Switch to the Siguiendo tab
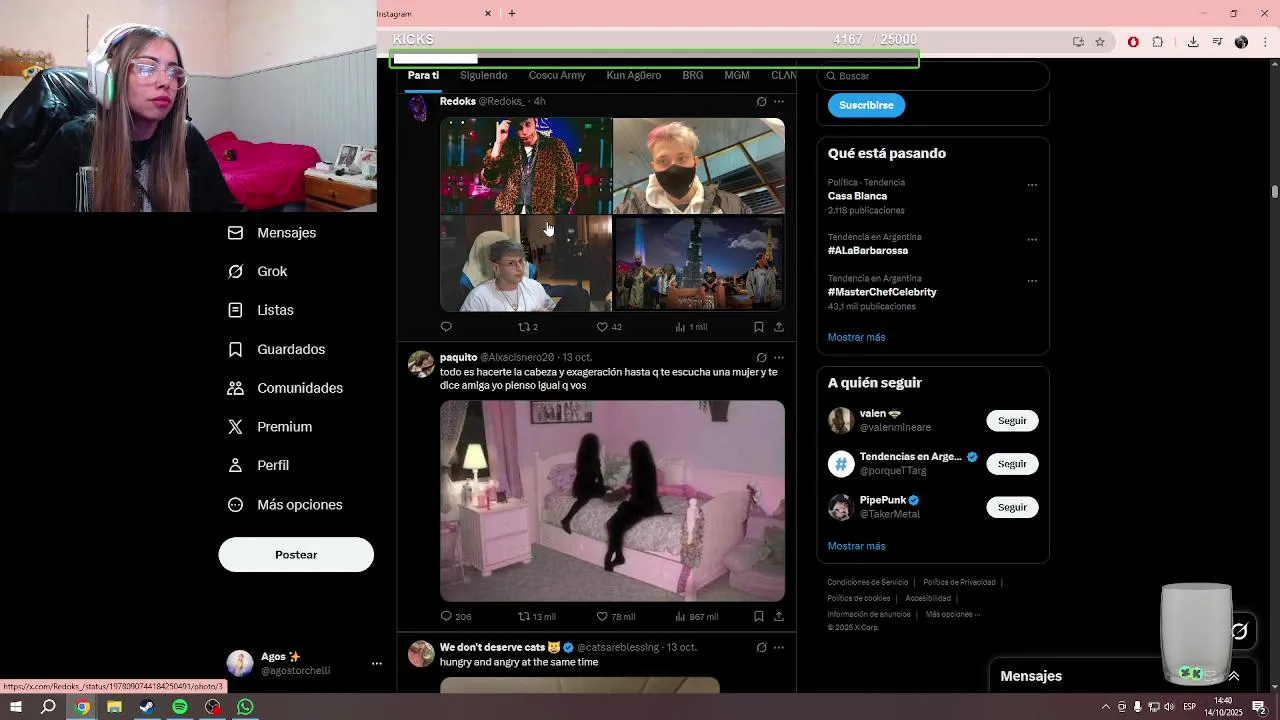The width and height of the screenshot is (1280, 720). tap(483, 76)
